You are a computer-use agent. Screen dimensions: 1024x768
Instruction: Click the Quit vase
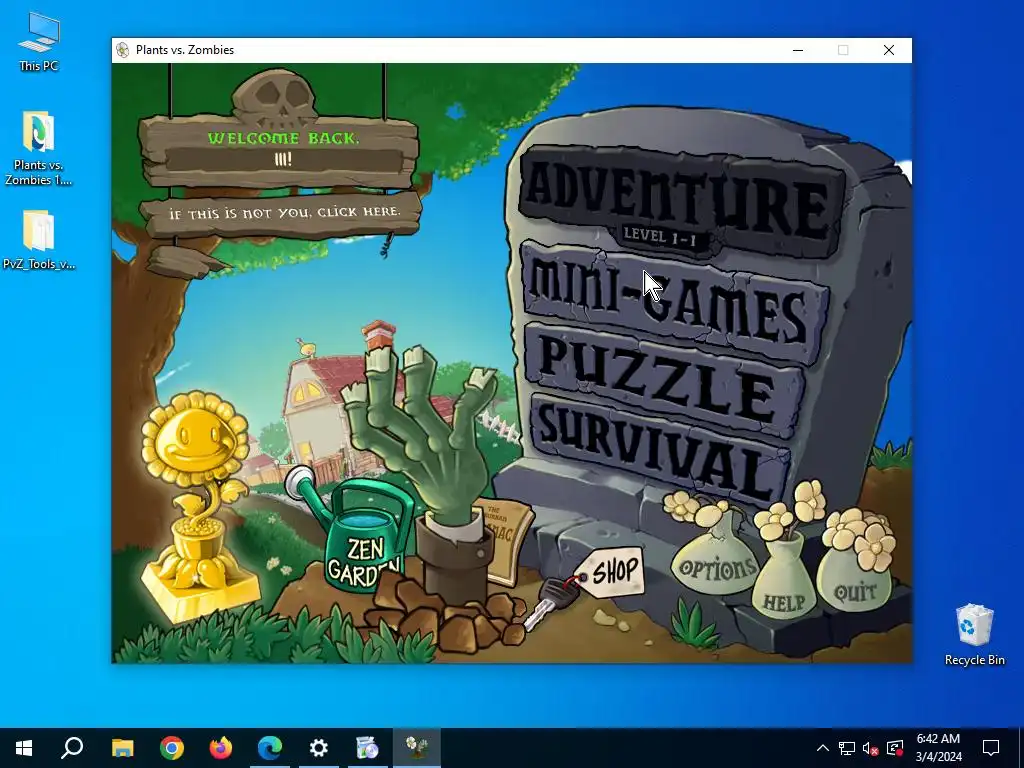pyautogui.click(x=854, y=577)
